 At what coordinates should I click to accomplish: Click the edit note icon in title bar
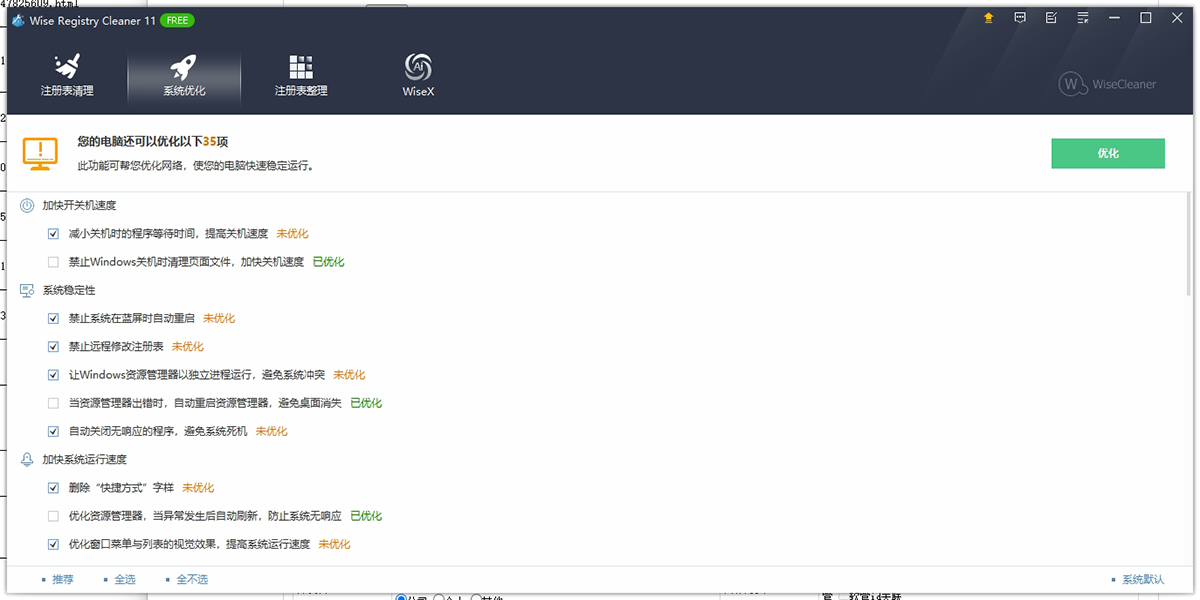click(x=1051, y=18)
